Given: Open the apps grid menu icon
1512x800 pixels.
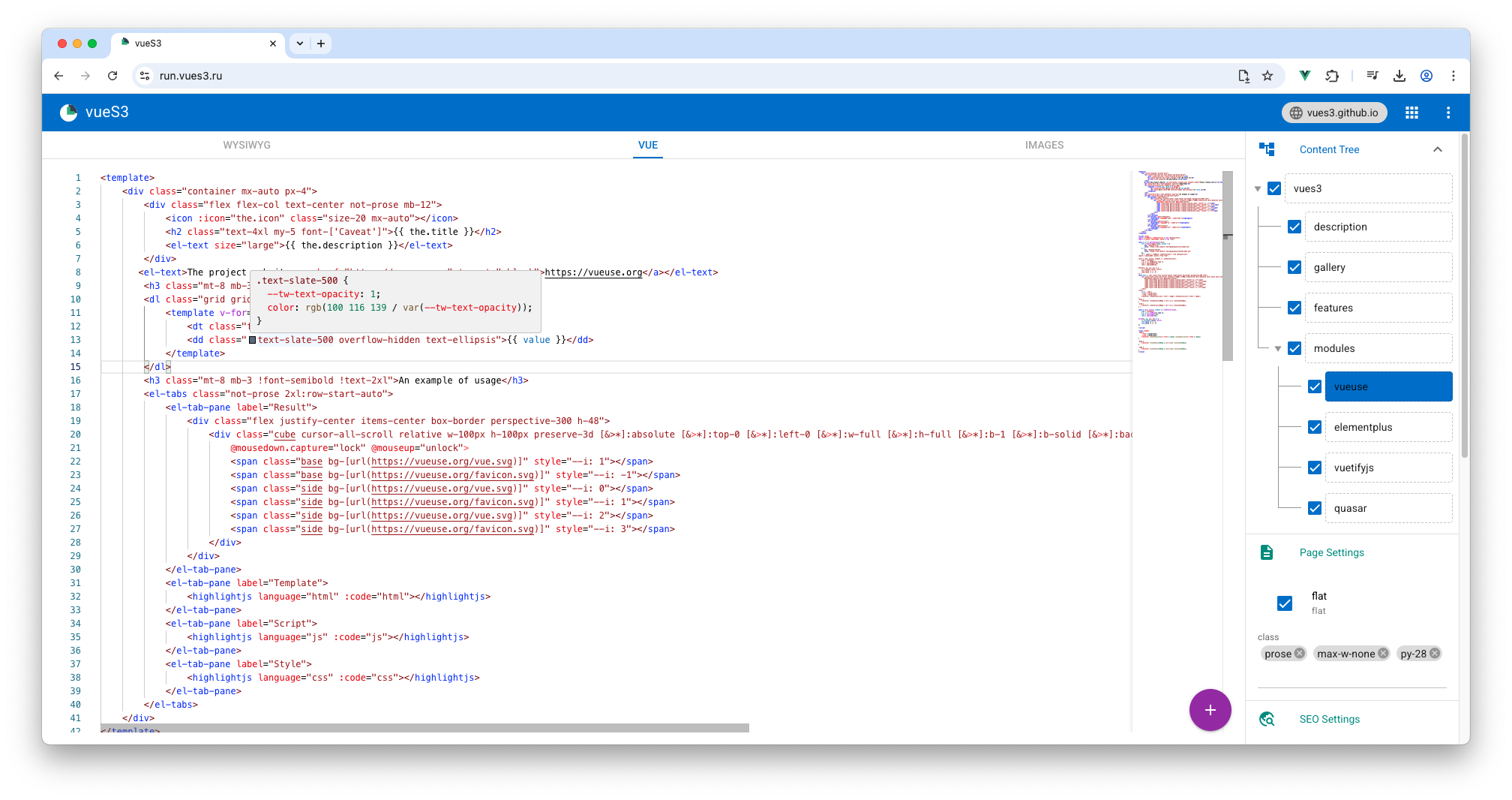Looking at the screenshot, I should click(x=1411, y=113).
